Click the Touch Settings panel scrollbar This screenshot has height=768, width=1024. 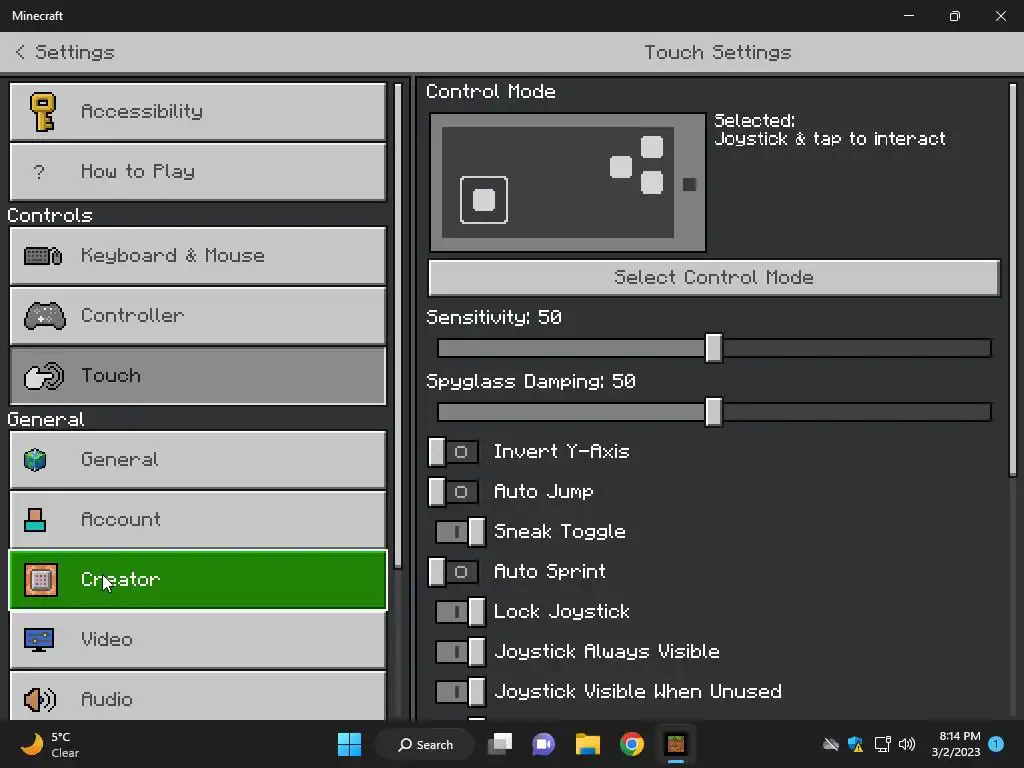[x=1013, y=280]
